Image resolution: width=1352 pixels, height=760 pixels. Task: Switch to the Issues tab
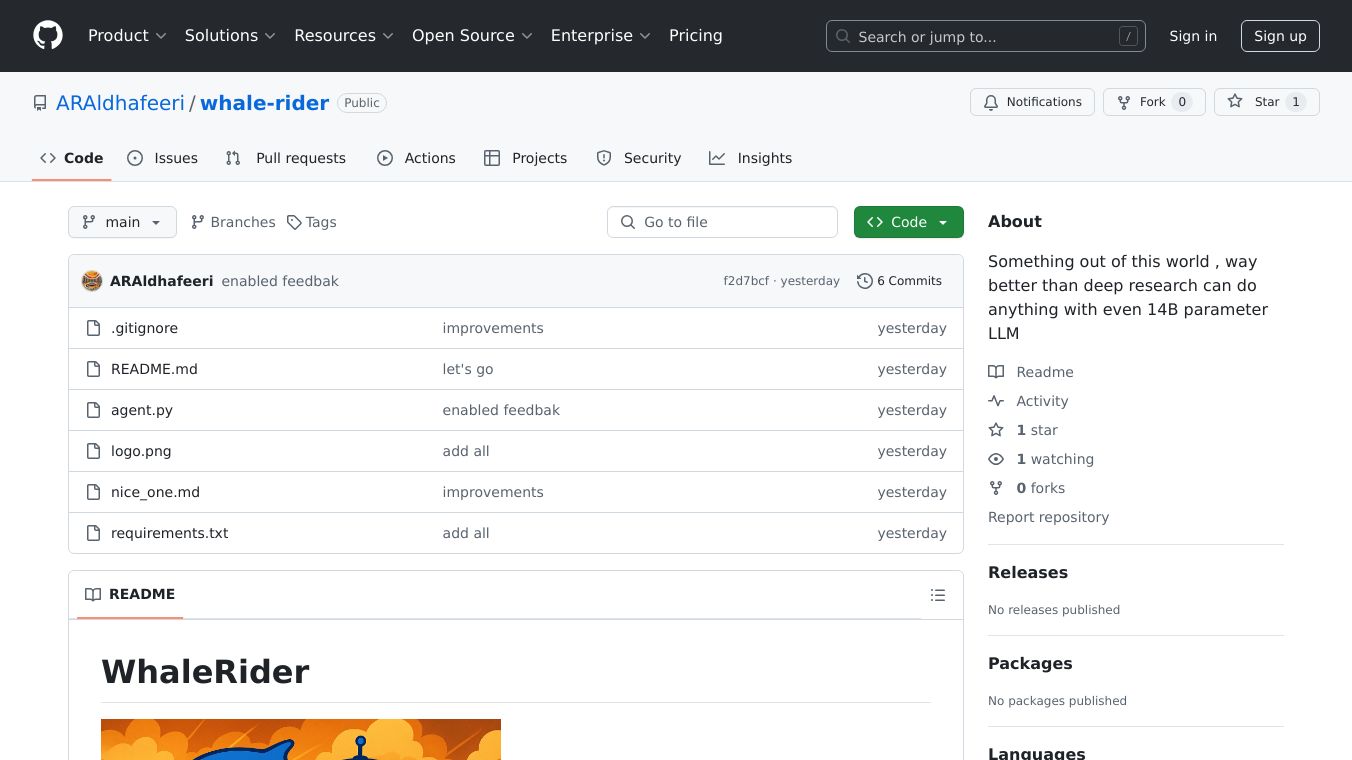pos(163,158)
